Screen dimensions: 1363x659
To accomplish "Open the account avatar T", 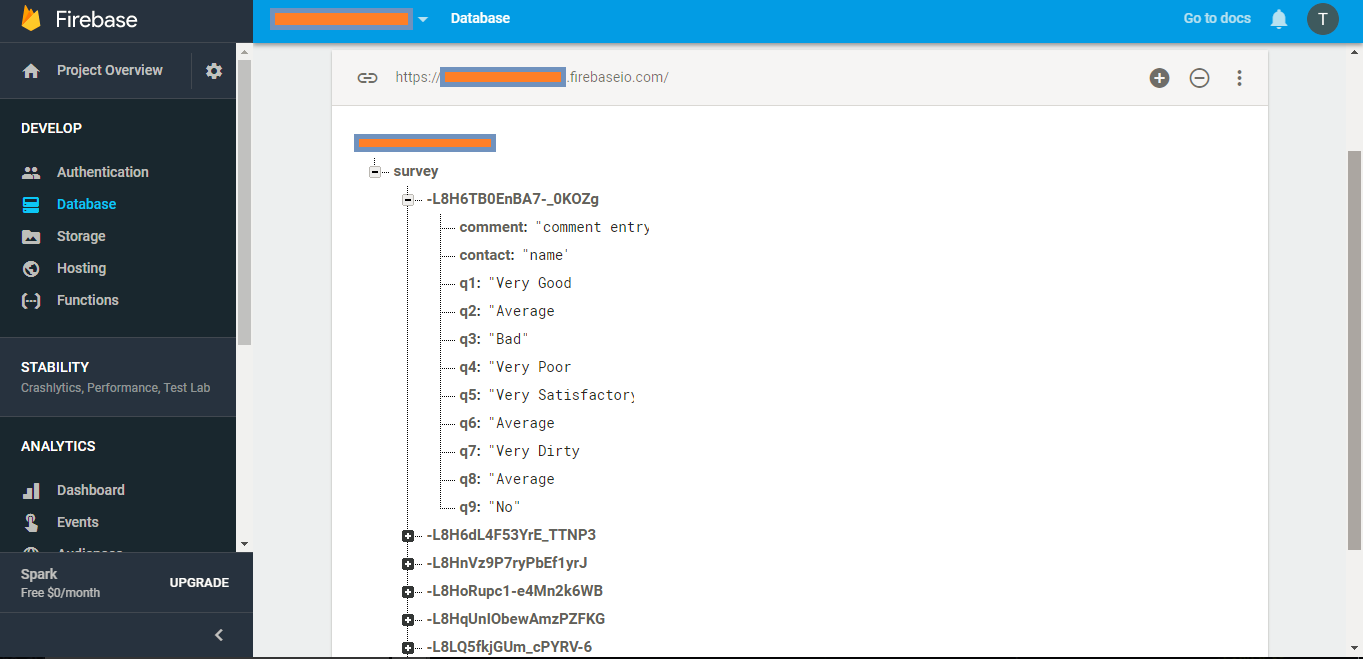I will [1323, 19].
